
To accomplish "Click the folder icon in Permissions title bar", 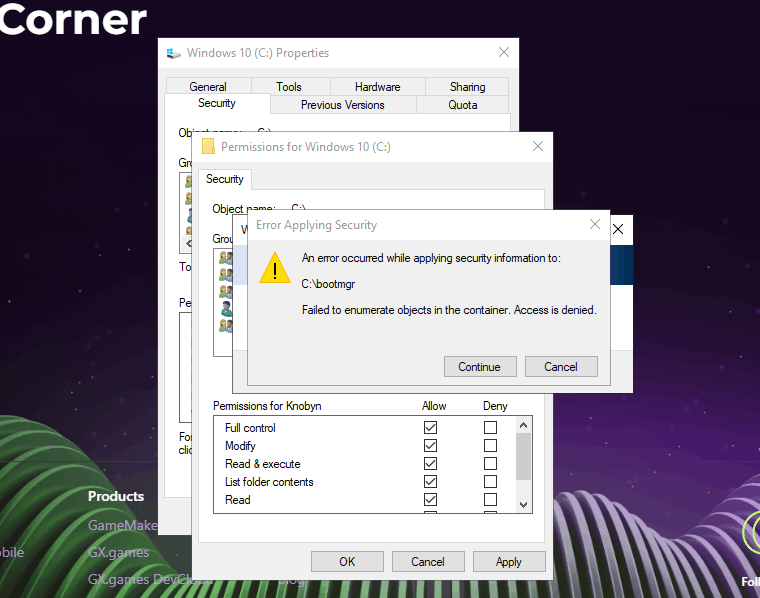I will coord(208,146).
